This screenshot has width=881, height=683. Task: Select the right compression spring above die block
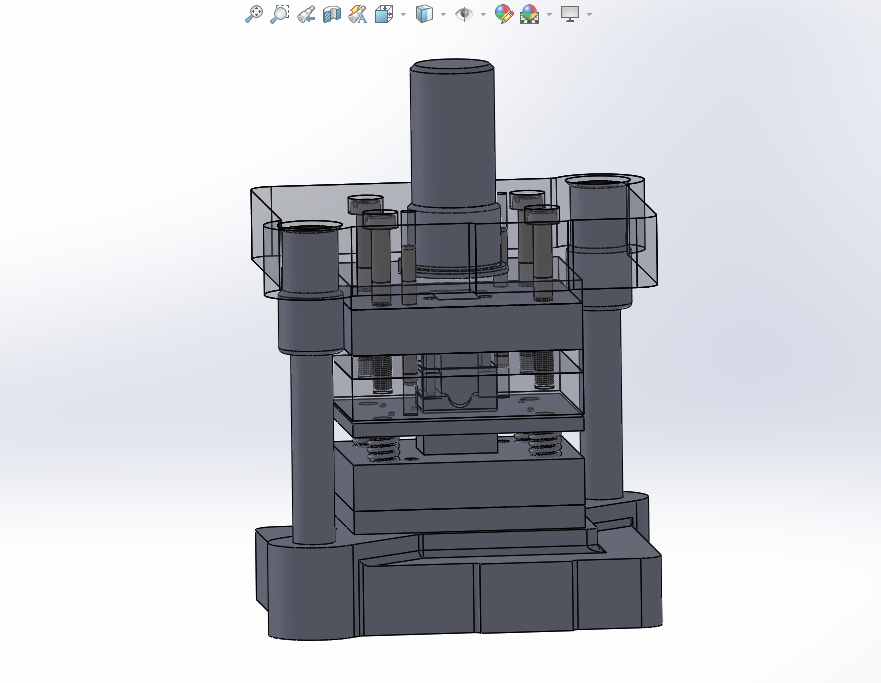pyautogui.click(x=545, y=444)
